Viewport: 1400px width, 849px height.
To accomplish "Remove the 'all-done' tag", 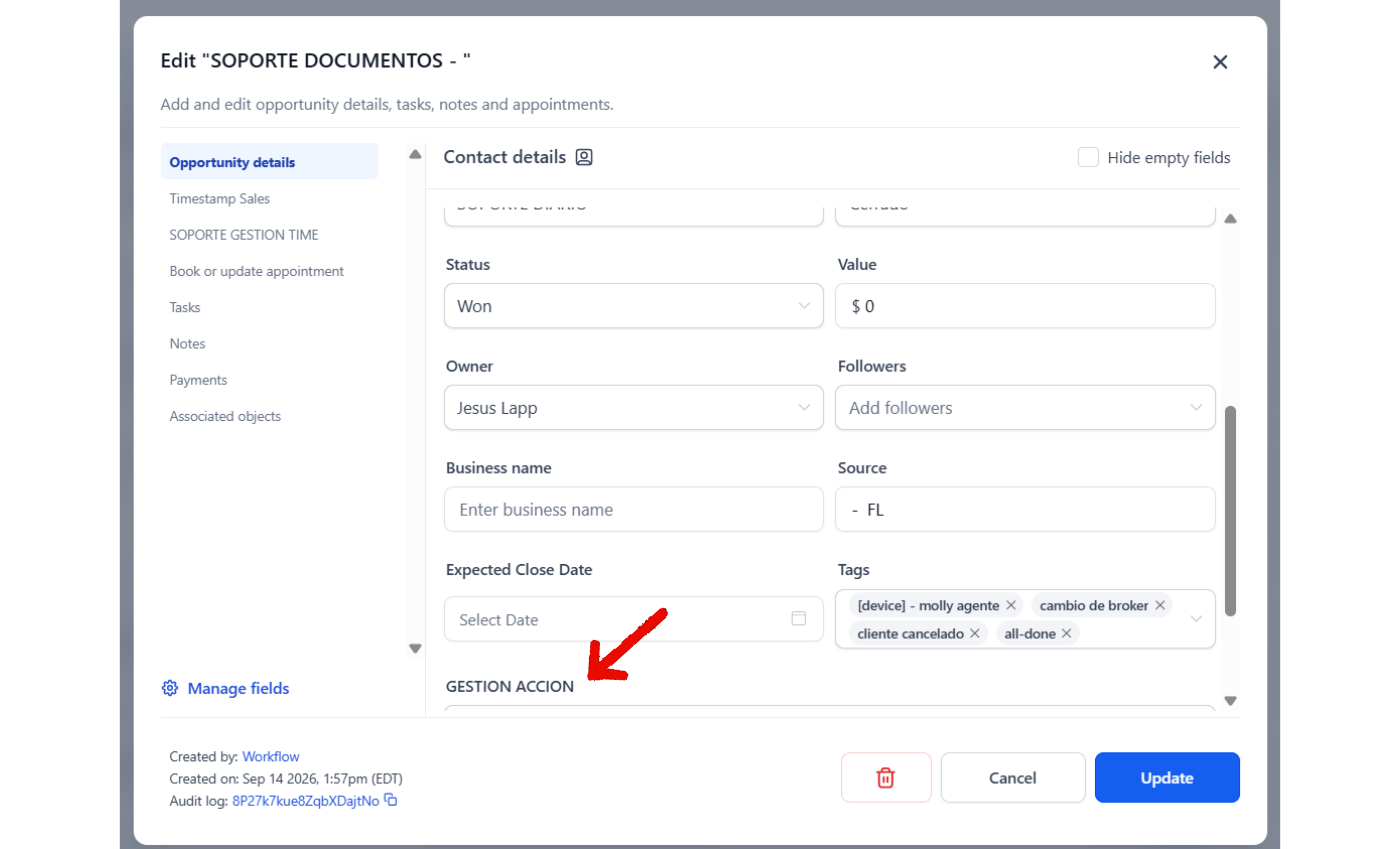I will [1067, 633].
